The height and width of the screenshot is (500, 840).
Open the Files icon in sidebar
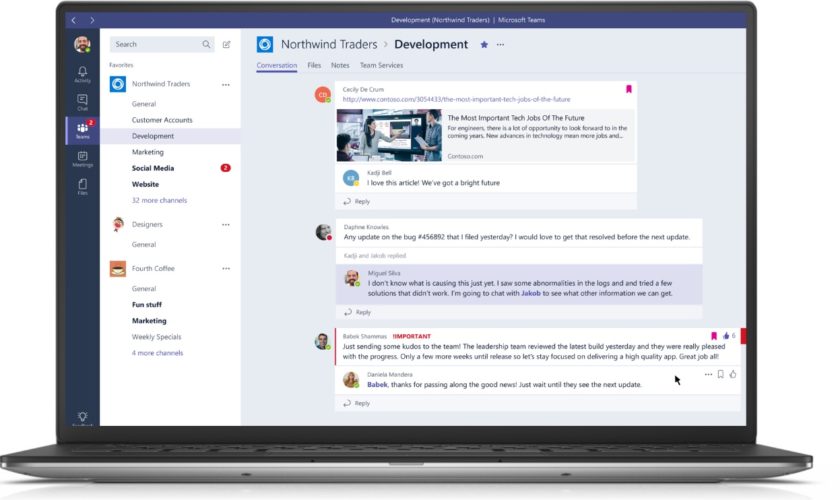(82, 186)
